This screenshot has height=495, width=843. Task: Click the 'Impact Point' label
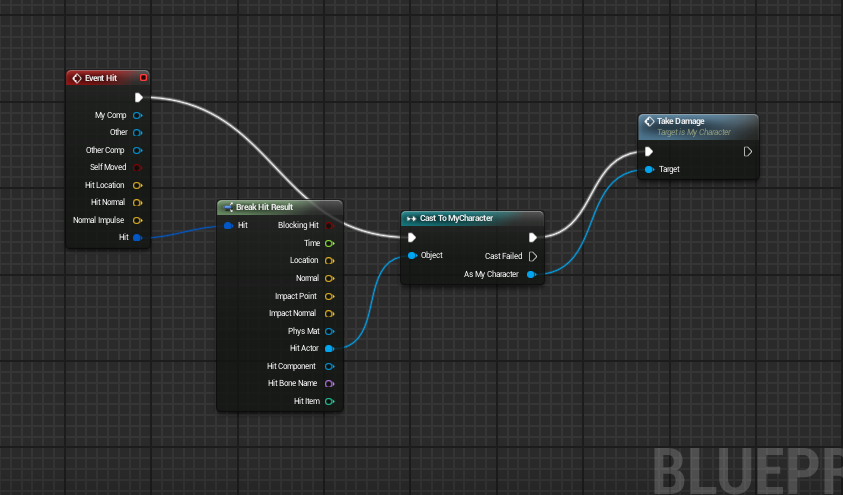[x=296, y=296]
